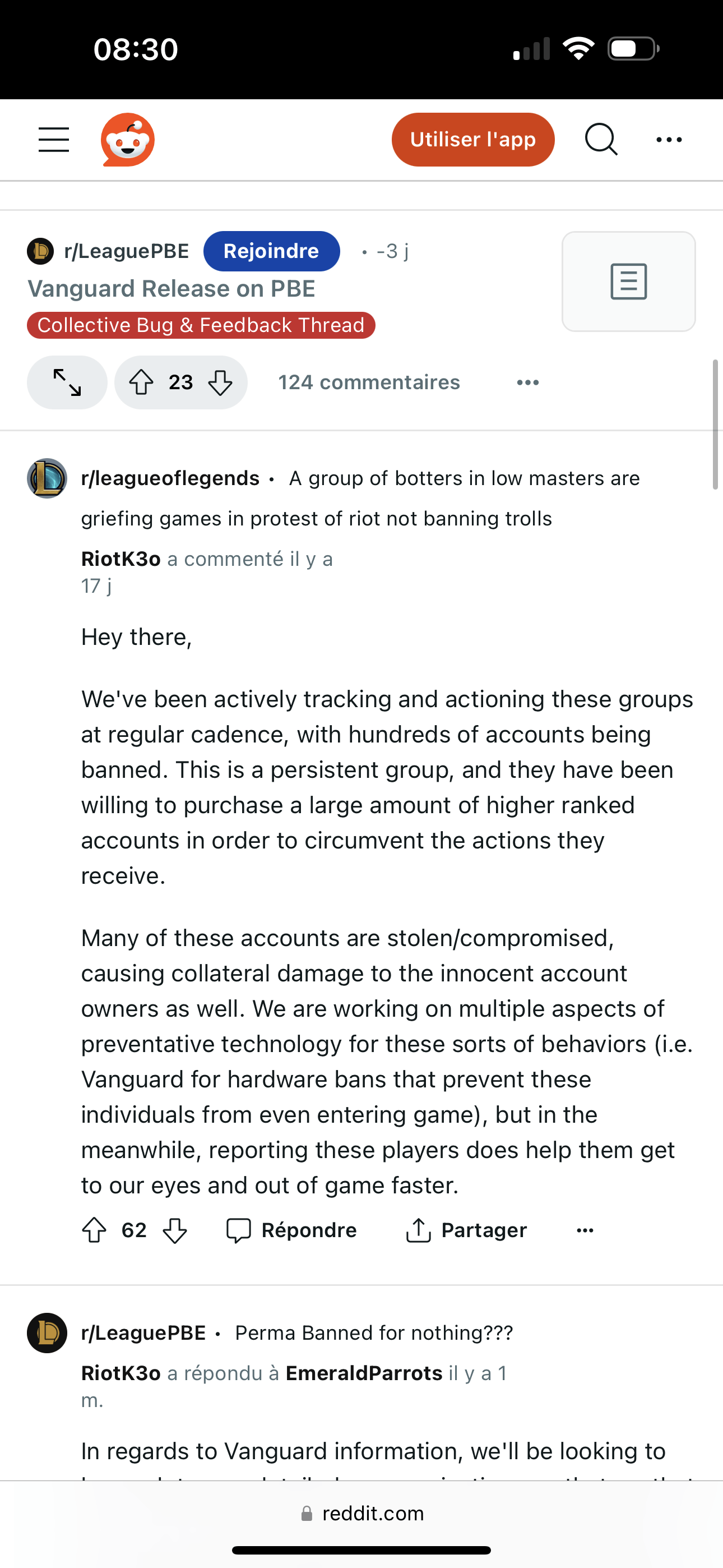
Task: Upvote RiotK3o's comment with 62 points
Action: tap(94, 1230)
